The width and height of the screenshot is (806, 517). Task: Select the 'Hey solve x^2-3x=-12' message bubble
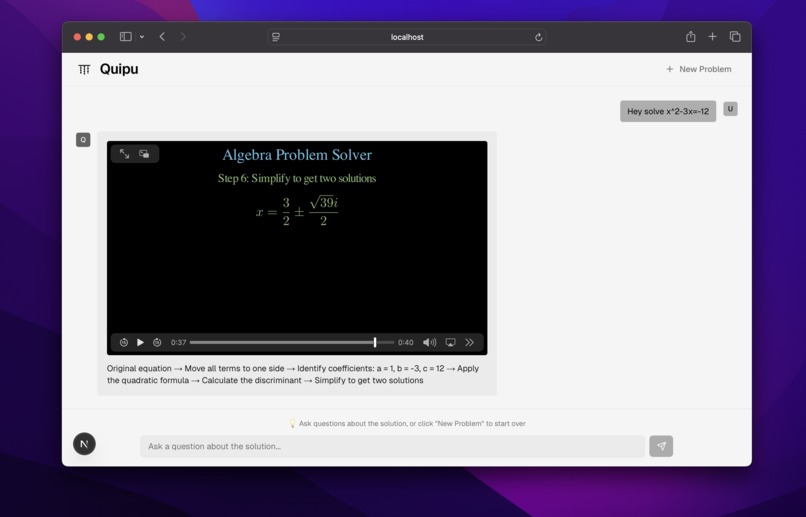[x=668, y=111]
